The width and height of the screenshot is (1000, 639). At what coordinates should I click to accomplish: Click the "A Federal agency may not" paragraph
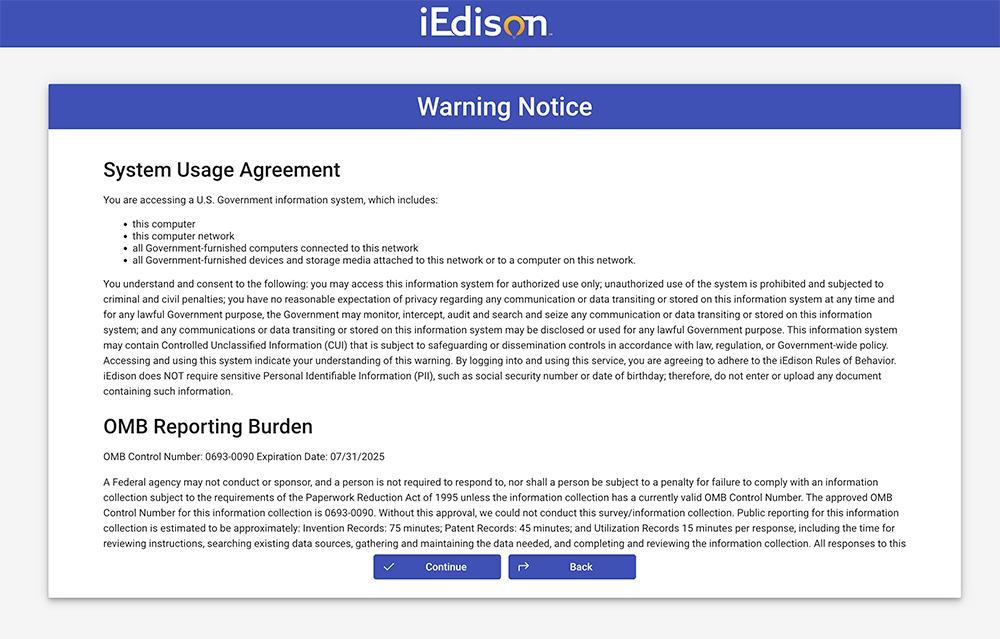[x=500, y=513]
